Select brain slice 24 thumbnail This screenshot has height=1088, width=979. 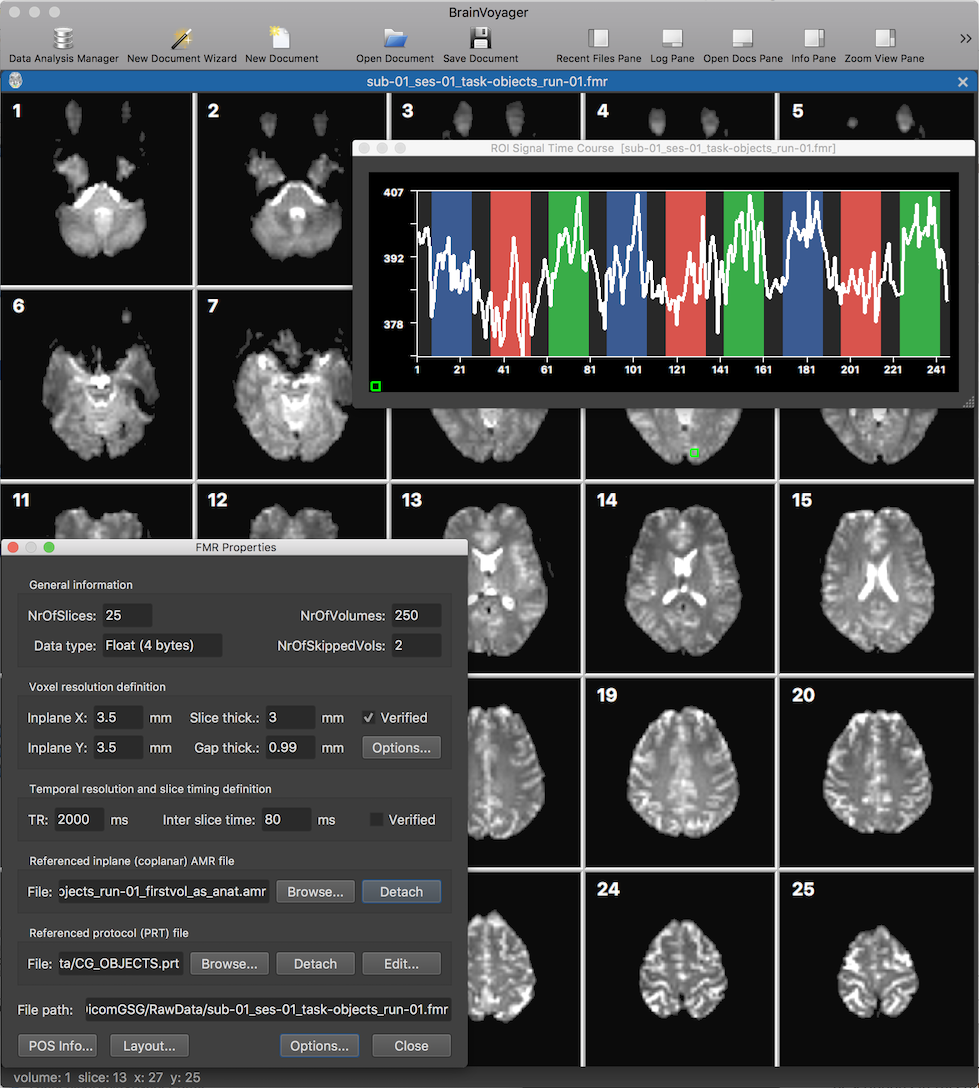coord(680,969)
